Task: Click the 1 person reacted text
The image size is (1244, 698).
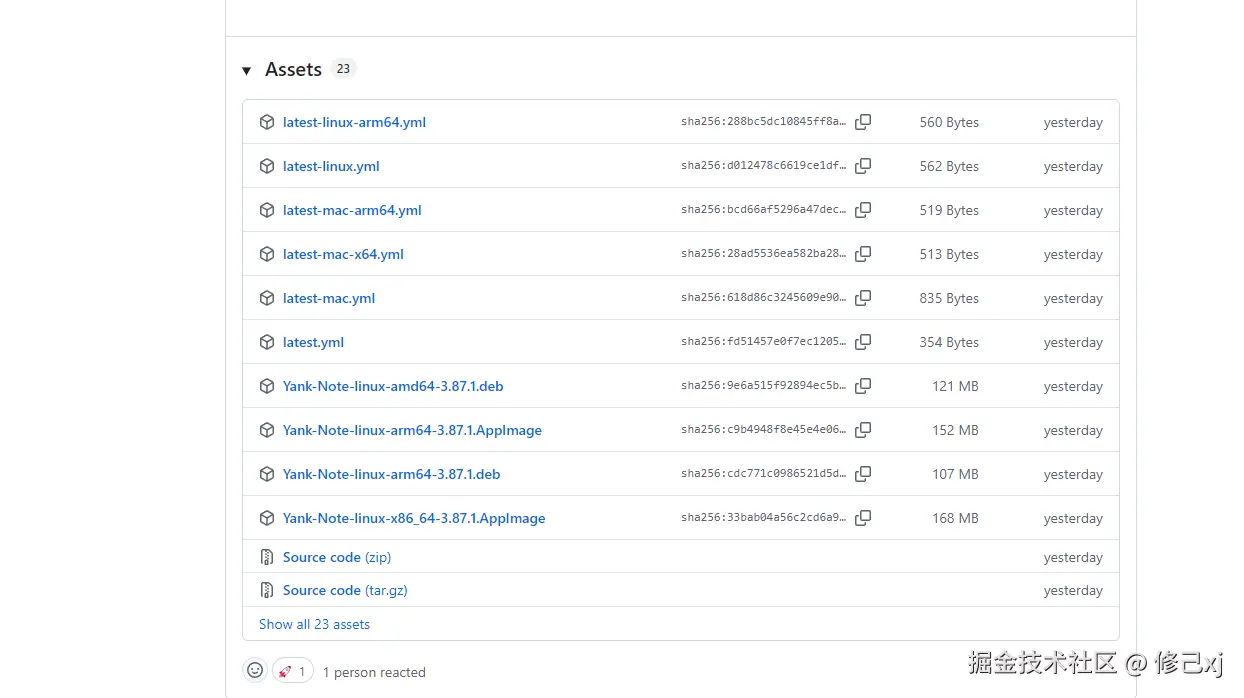Action: pyautogui.click(x=374, y=672)
